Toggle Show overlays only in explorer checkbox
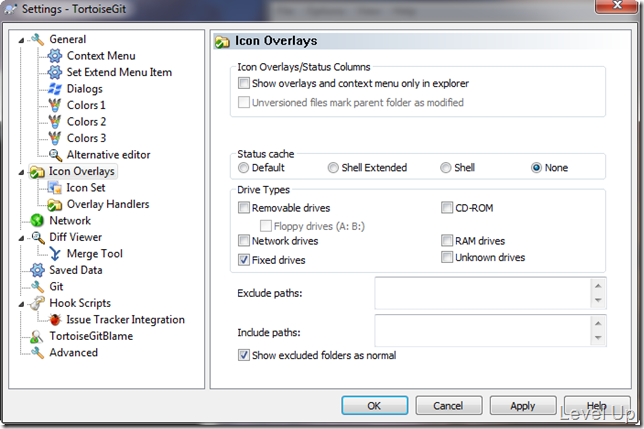Screen dimensions: 644x429 [x=244, y=83]
